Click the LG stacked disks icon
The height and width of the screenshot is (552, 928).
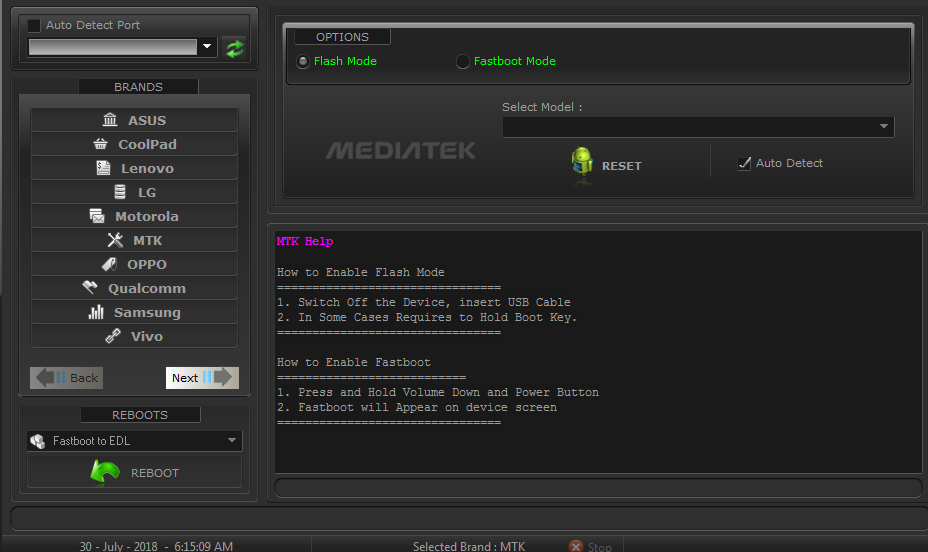tap(120, 192)
